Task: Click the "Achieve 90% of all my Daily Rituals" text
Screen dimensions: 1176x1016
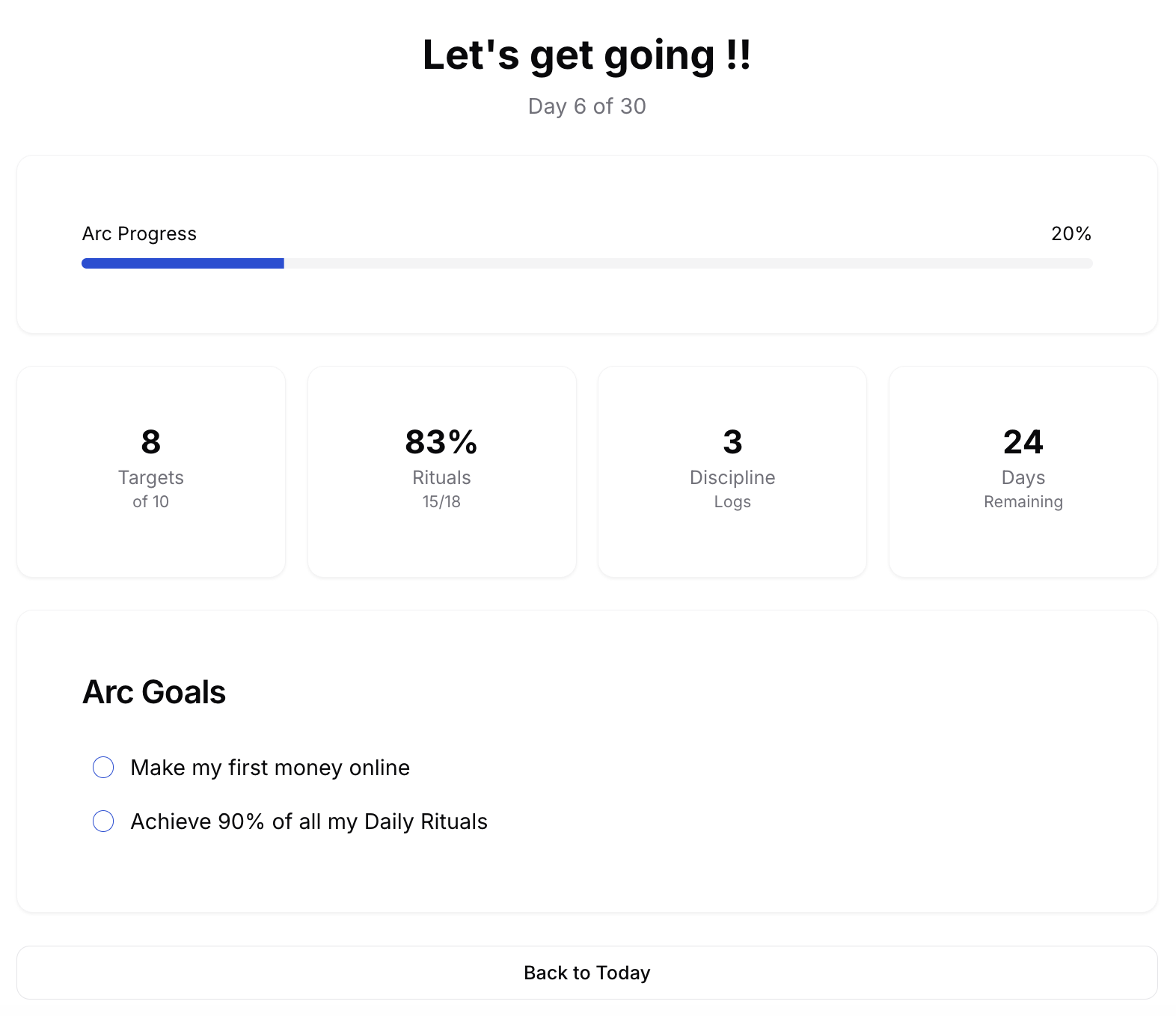Action: point(309,821)
